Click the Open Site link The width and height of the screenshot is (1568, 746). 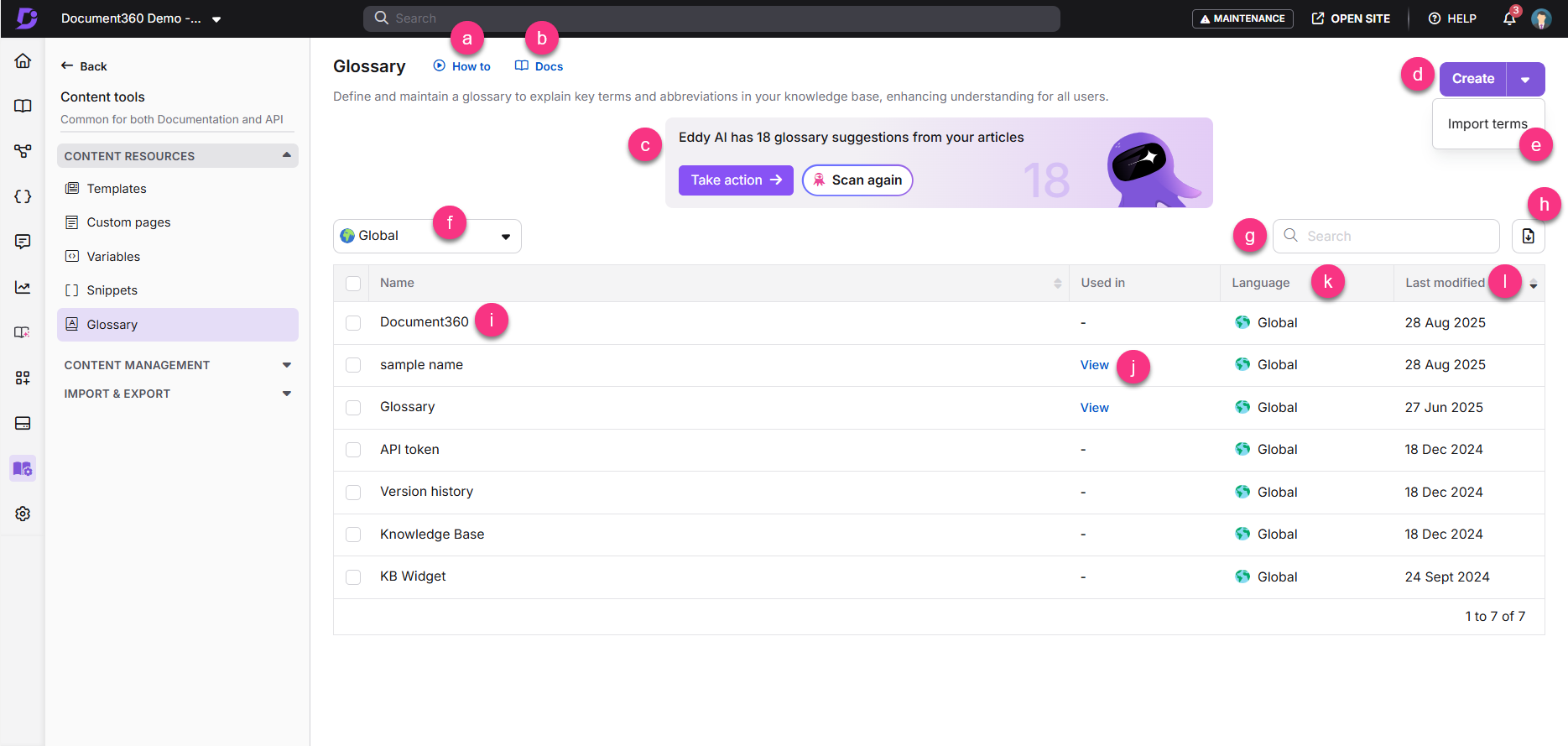click(x=1351, y=18)
